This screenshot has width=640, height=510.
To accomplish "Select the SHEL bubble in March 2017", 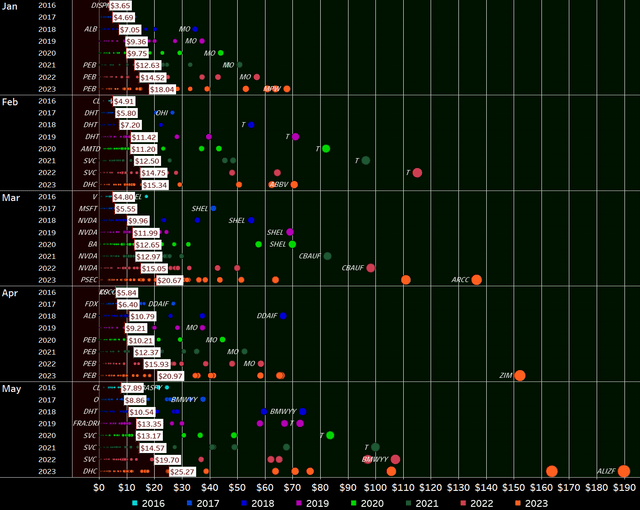I will point(213,208).
